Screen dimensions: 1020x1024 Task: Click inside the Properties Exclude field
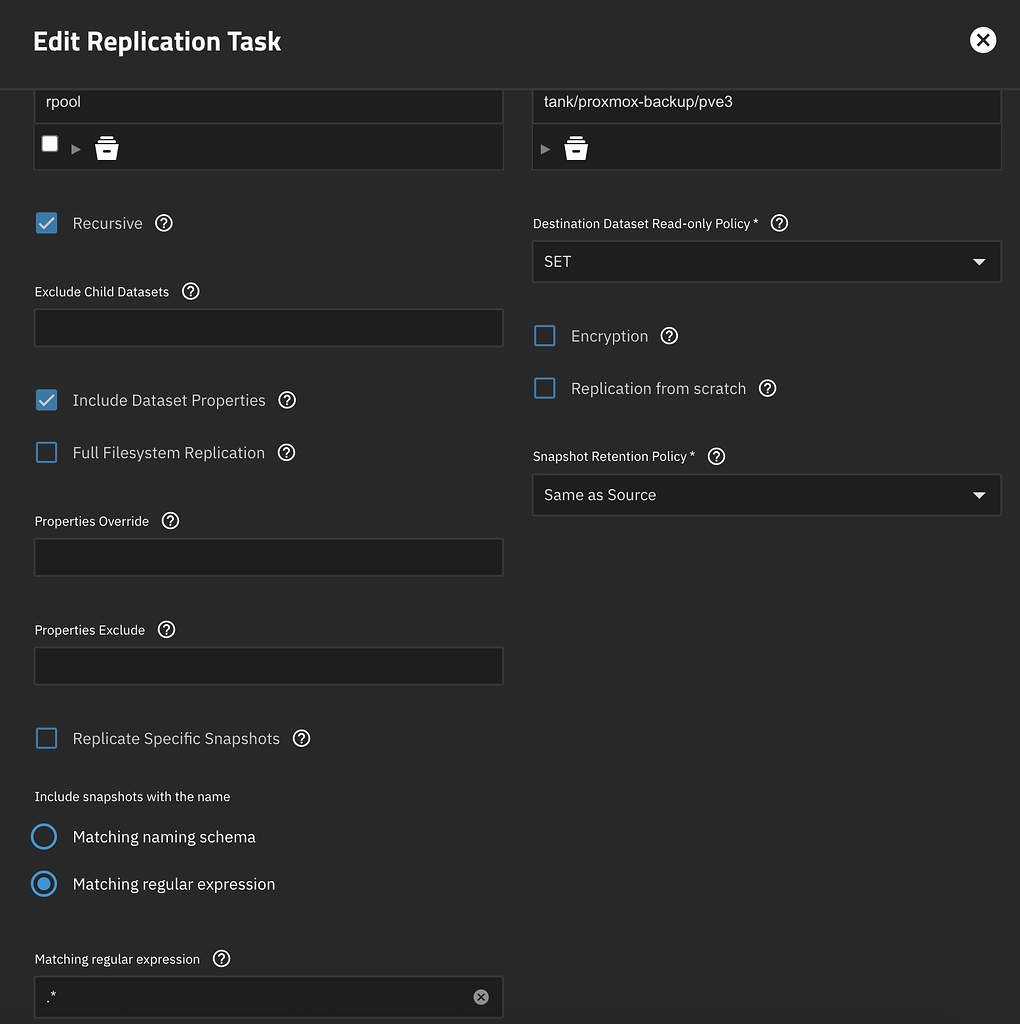pyautogui.click(x=268, y=665)
